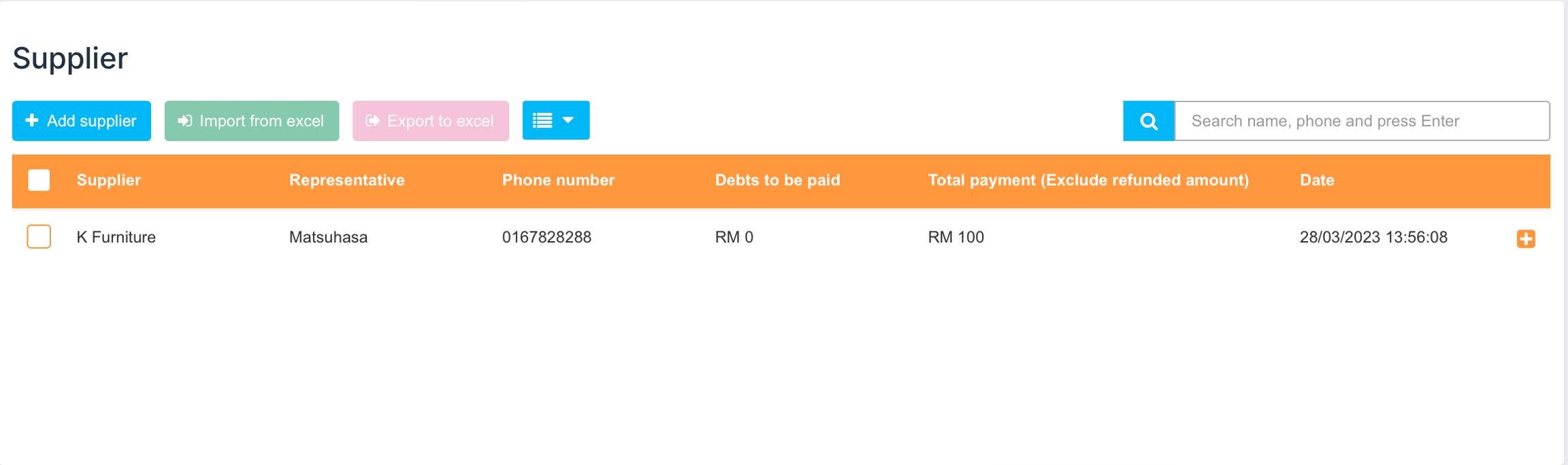The height and width of the screenshot is (465, 1568).
Task: Click the export arrow icon
Action: (x=372, y=121)
